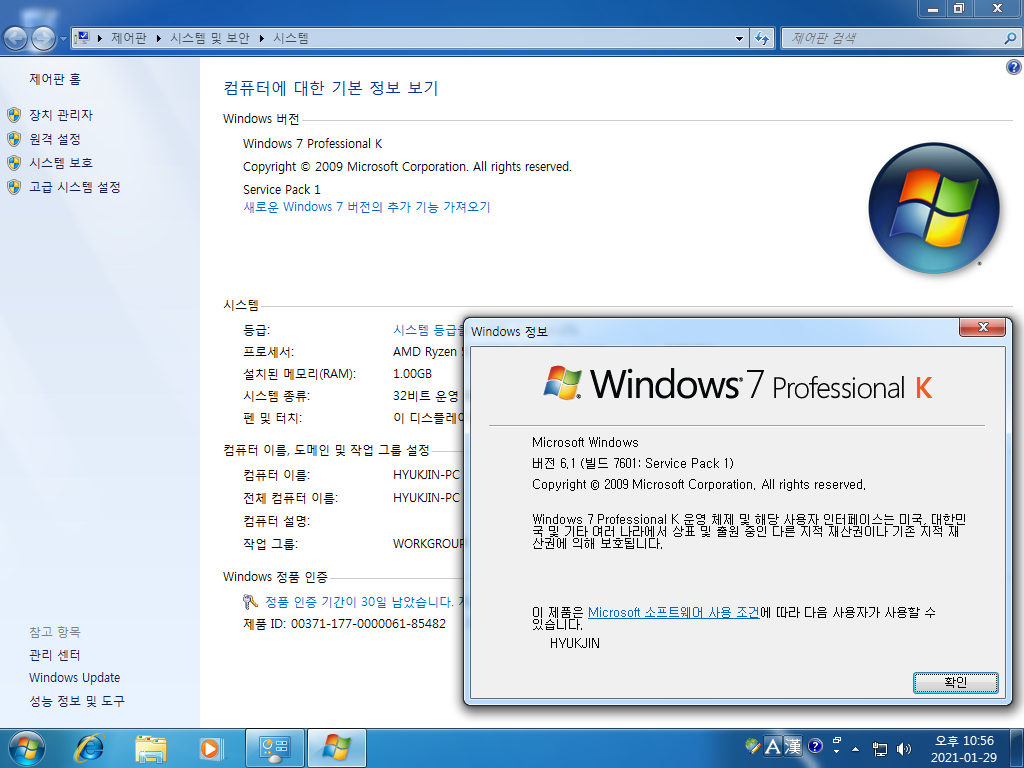Show hidden tray icons arrow
The image size is (1024, 768).
(856, 749)
